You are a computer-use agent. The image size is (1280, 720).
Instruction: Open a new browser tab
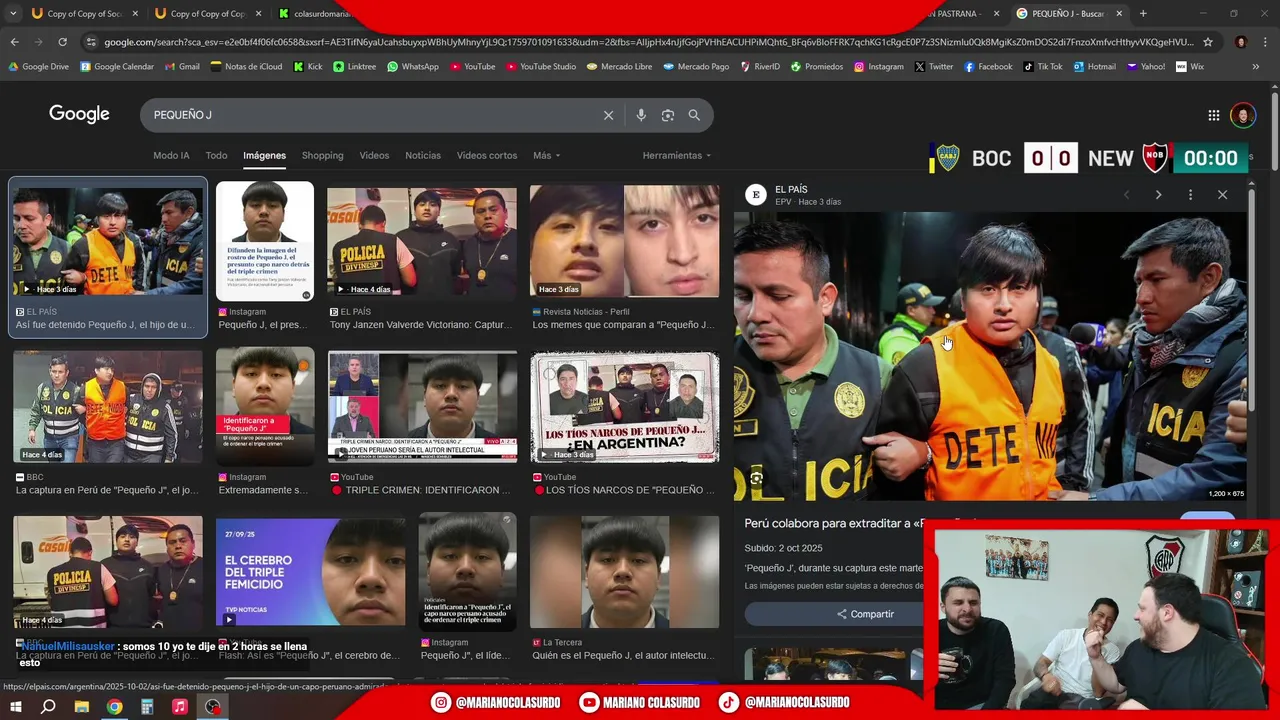(x=1143, y=14)
